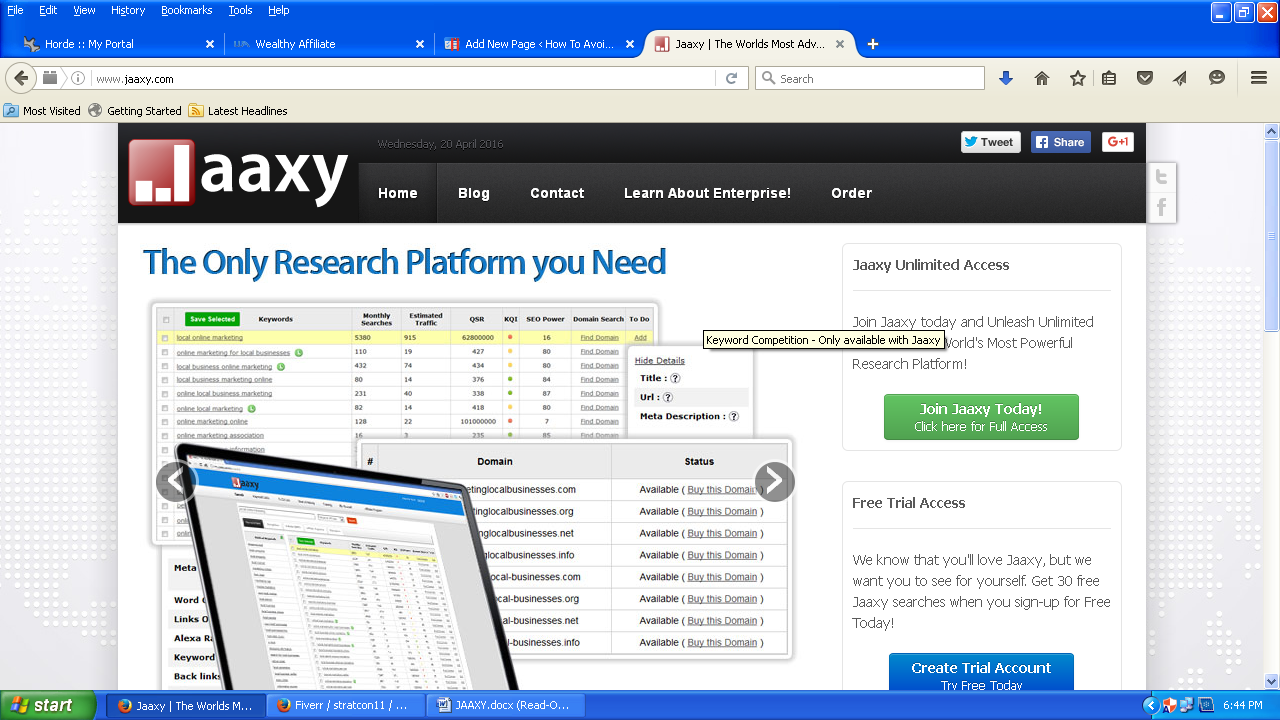Open the side Facebook icon on page edge

pyautogui.click(x=1161, y=208)
